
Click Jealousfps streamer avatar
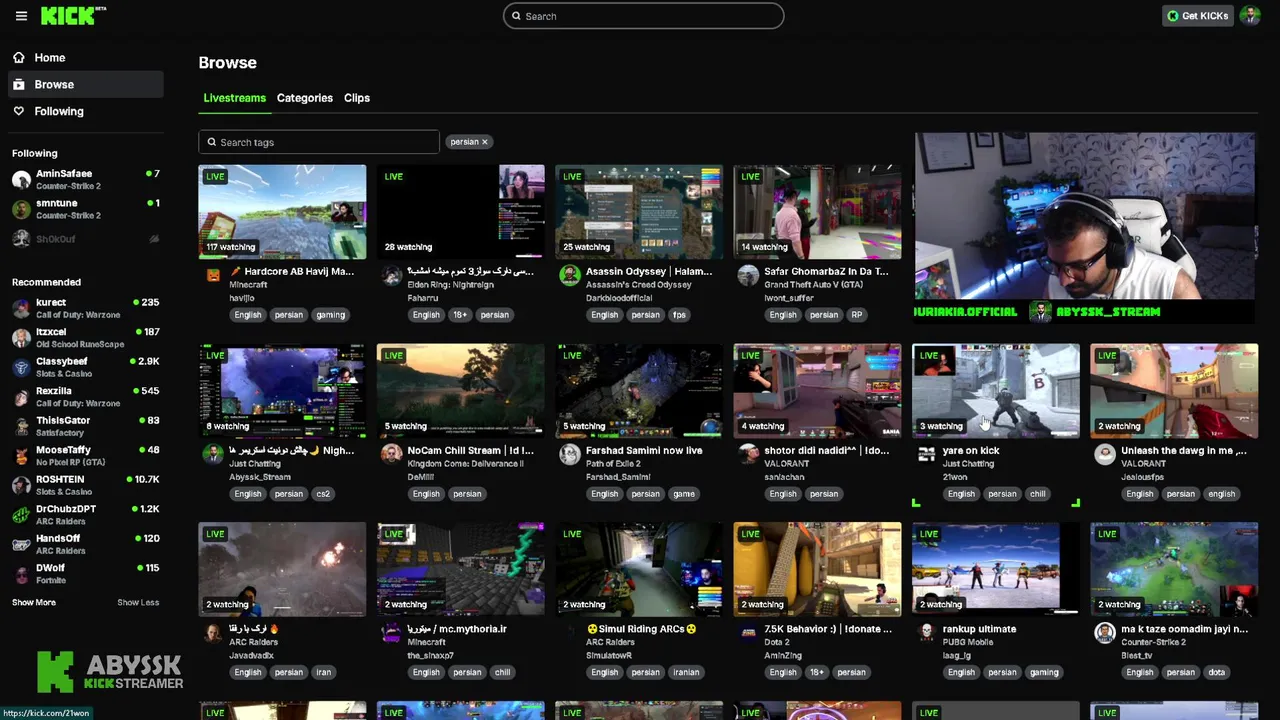[x=1104, y=454]
